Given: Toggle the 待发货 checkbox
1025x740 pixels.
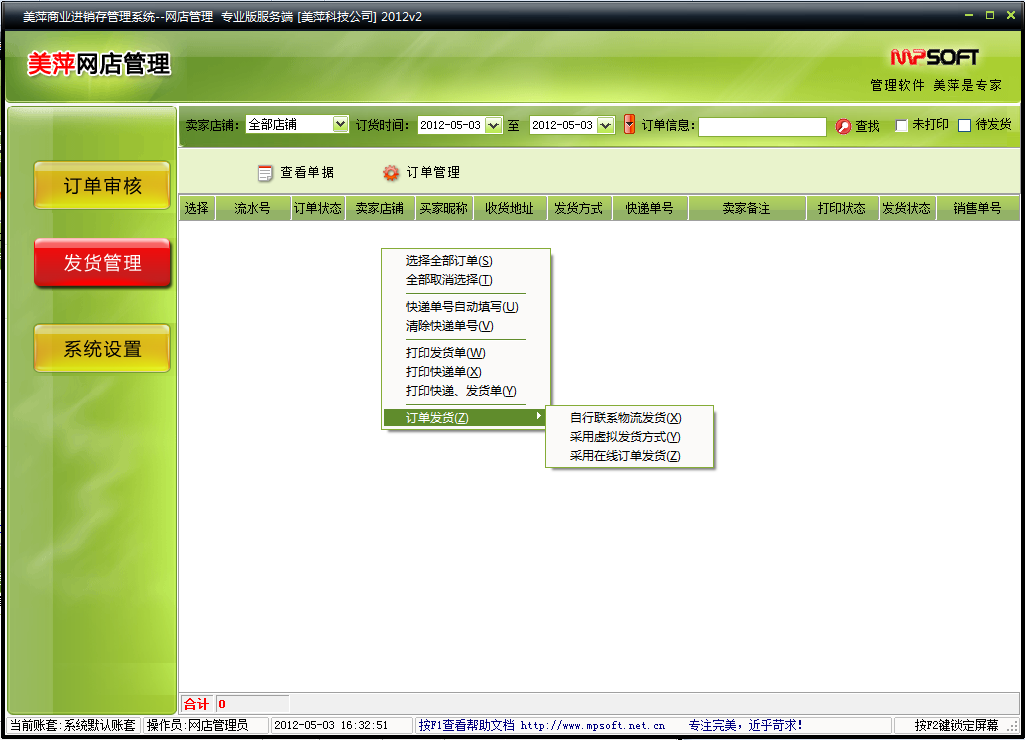Looking at the screenshot, I should (x=965, y=126).
